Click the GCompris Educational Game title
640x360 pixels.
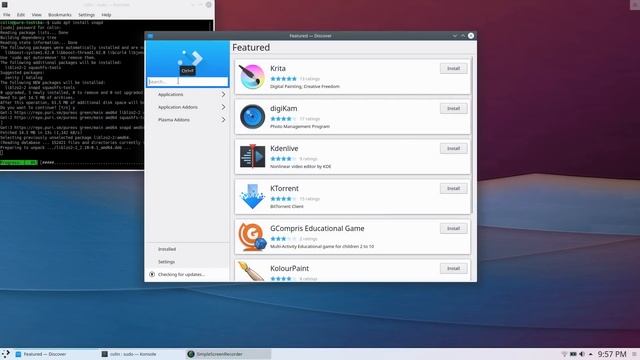317,229
